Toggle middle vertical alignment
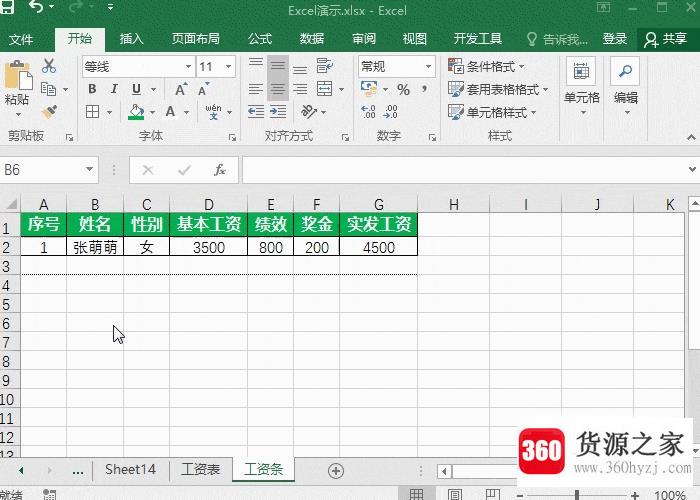This screenshot has width=700, height=500. pos(278,67)
